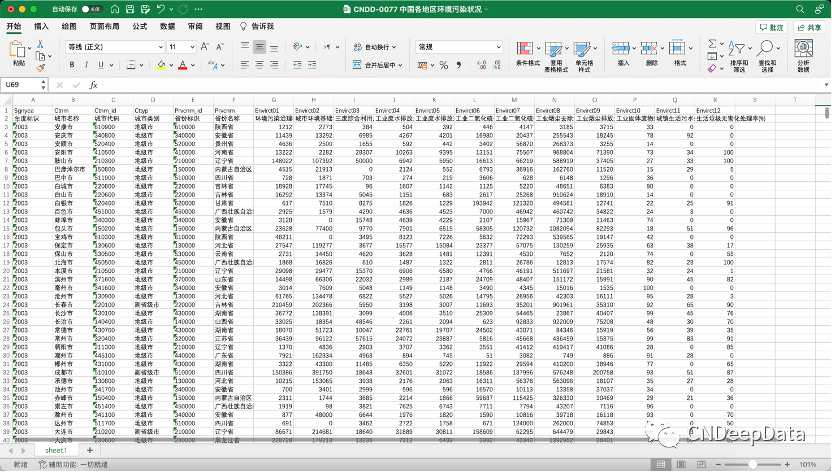Toggle right text alignment
The image size is (832, 472).
tap(274, 65)
